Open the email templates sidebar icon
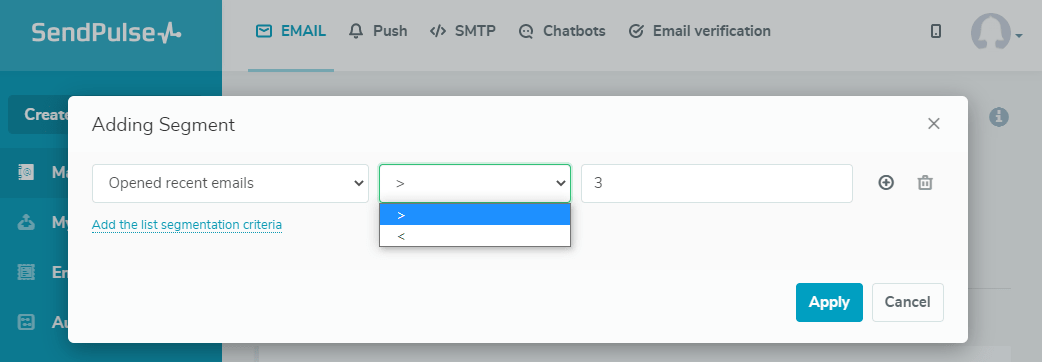 coord(26,272)
